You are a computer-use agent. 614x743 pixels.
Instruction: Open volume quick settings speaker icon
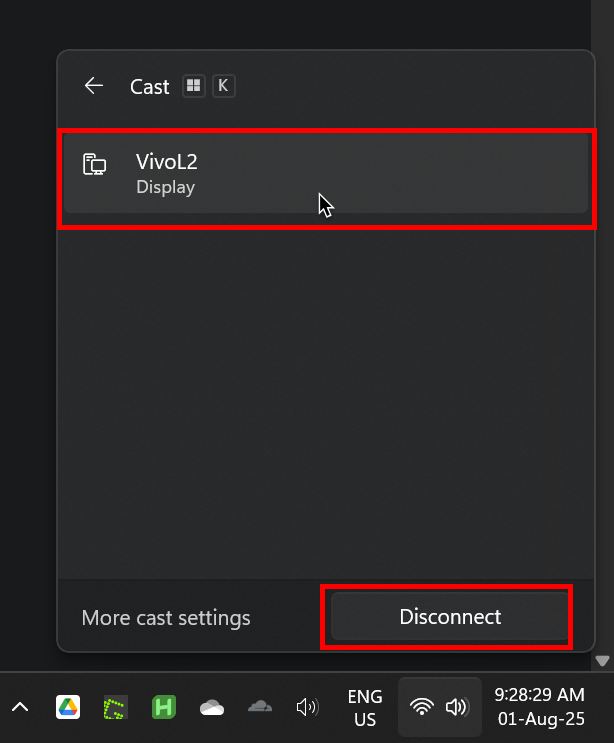[x=458, y=707]
